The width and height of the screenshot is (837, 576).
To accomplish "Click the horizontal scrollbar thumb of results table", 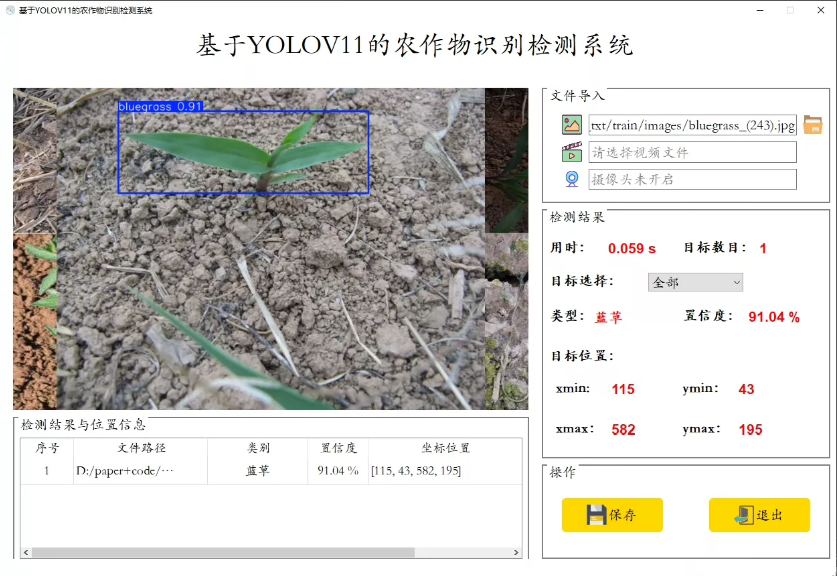I will [223, 553].
